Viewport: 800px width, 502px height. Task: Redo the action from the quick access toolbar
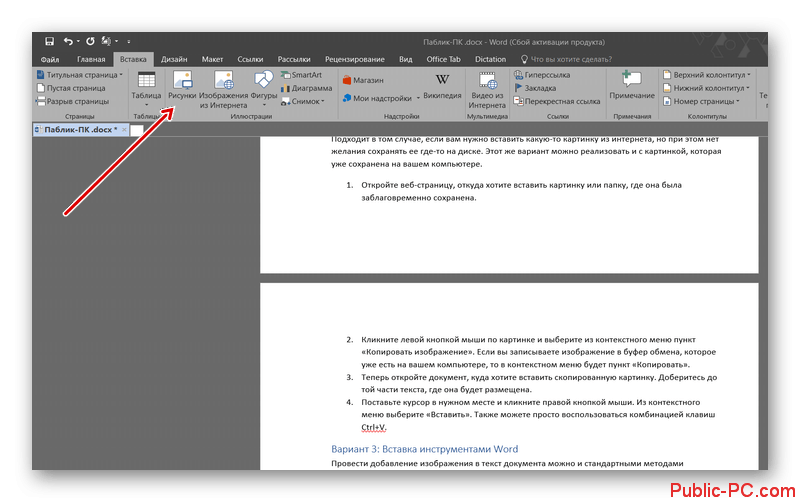(90, 41)
